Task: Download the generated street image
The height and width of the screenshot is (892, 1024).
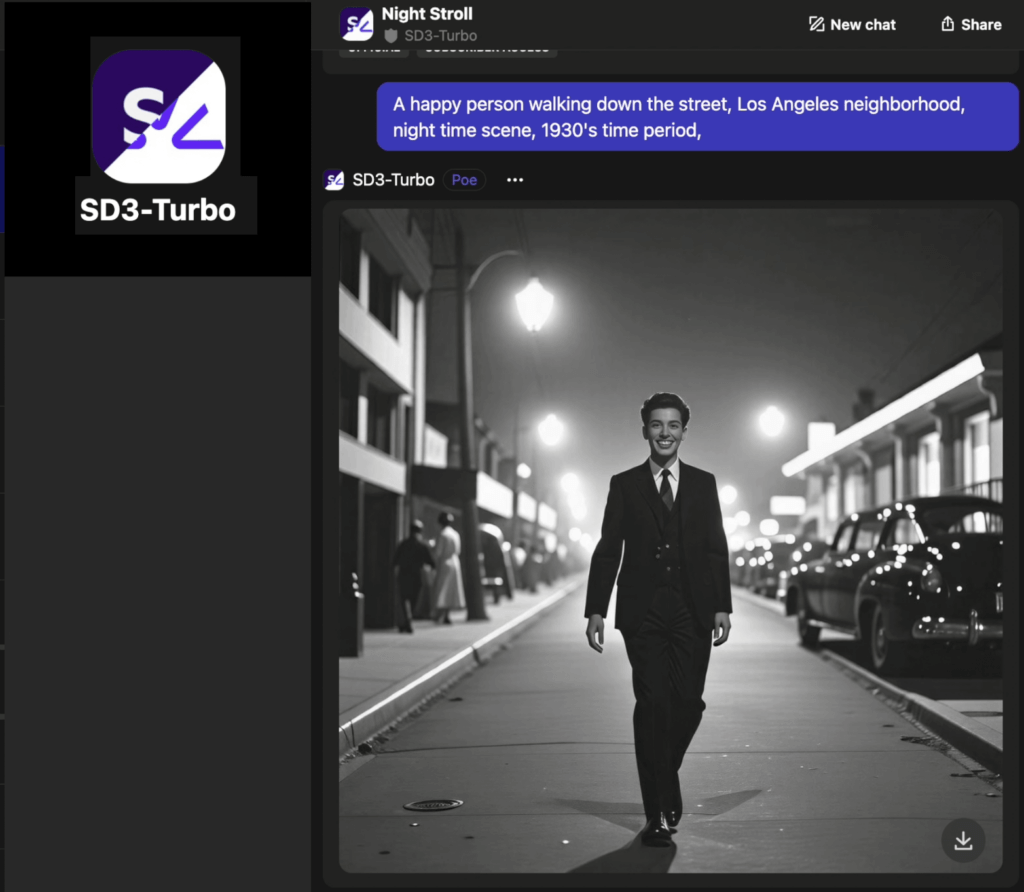Action: click(x=962, y=840)
